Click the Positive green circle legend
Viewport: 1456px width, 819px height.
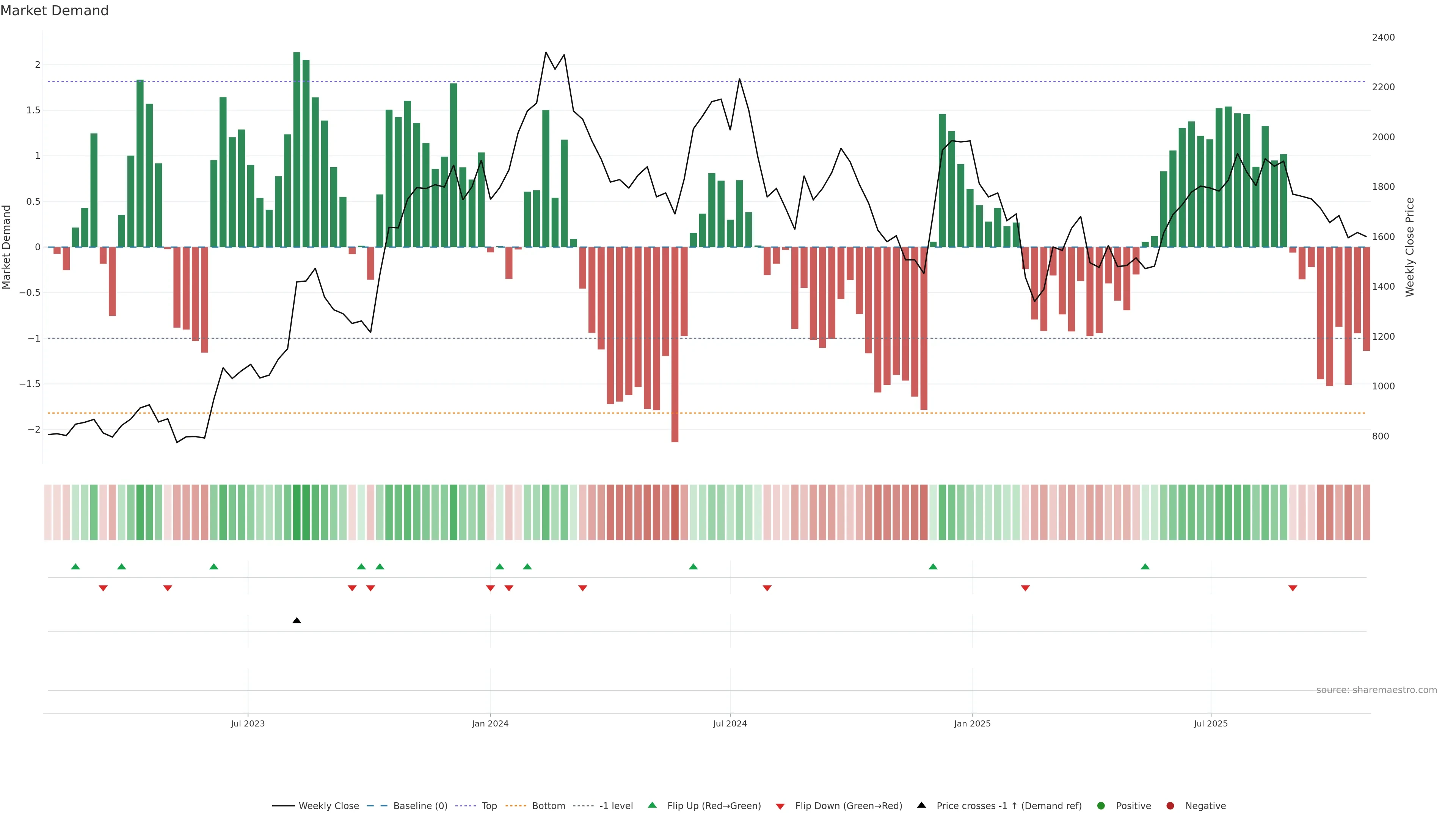pyautogui.click(x=1100, y=806)
